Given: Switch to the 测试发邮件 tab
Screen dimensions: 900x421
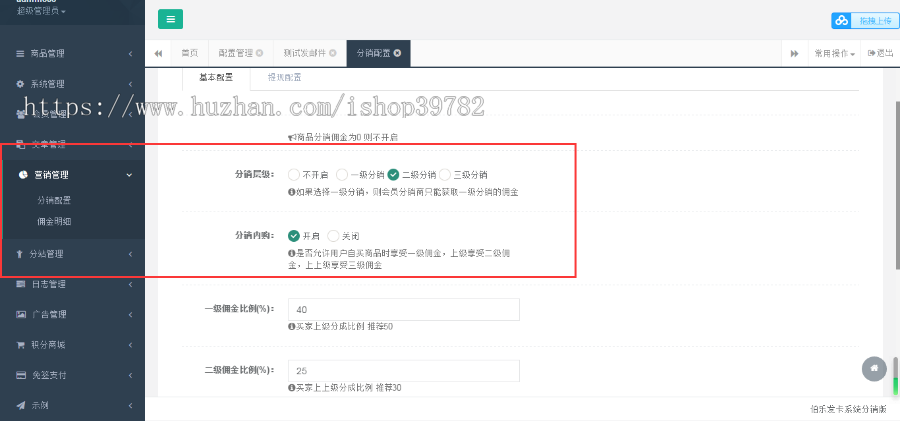Looking at the screenshot, I should 305,53.
